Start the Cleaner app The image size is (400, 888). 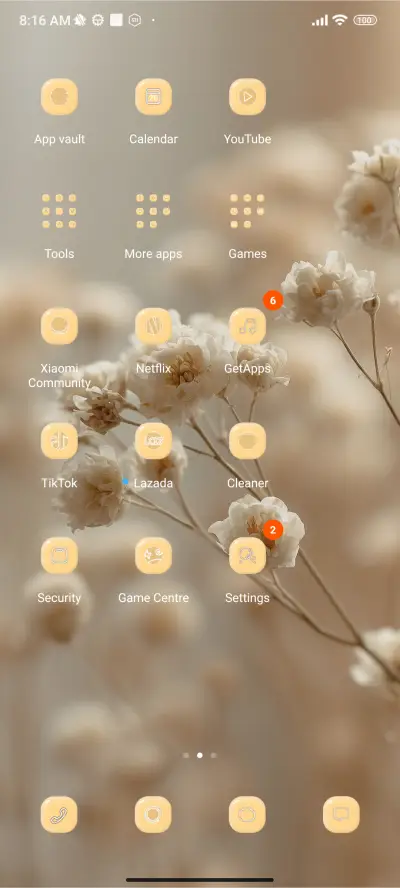coord(248,441)
